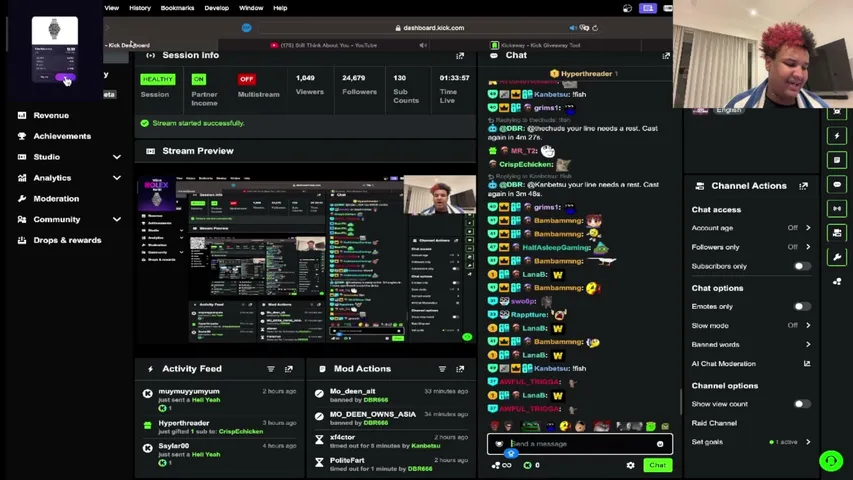Click the muymuyyumyum activity feed entry
This screenshot has width=853, height=480.
[220, 399]
